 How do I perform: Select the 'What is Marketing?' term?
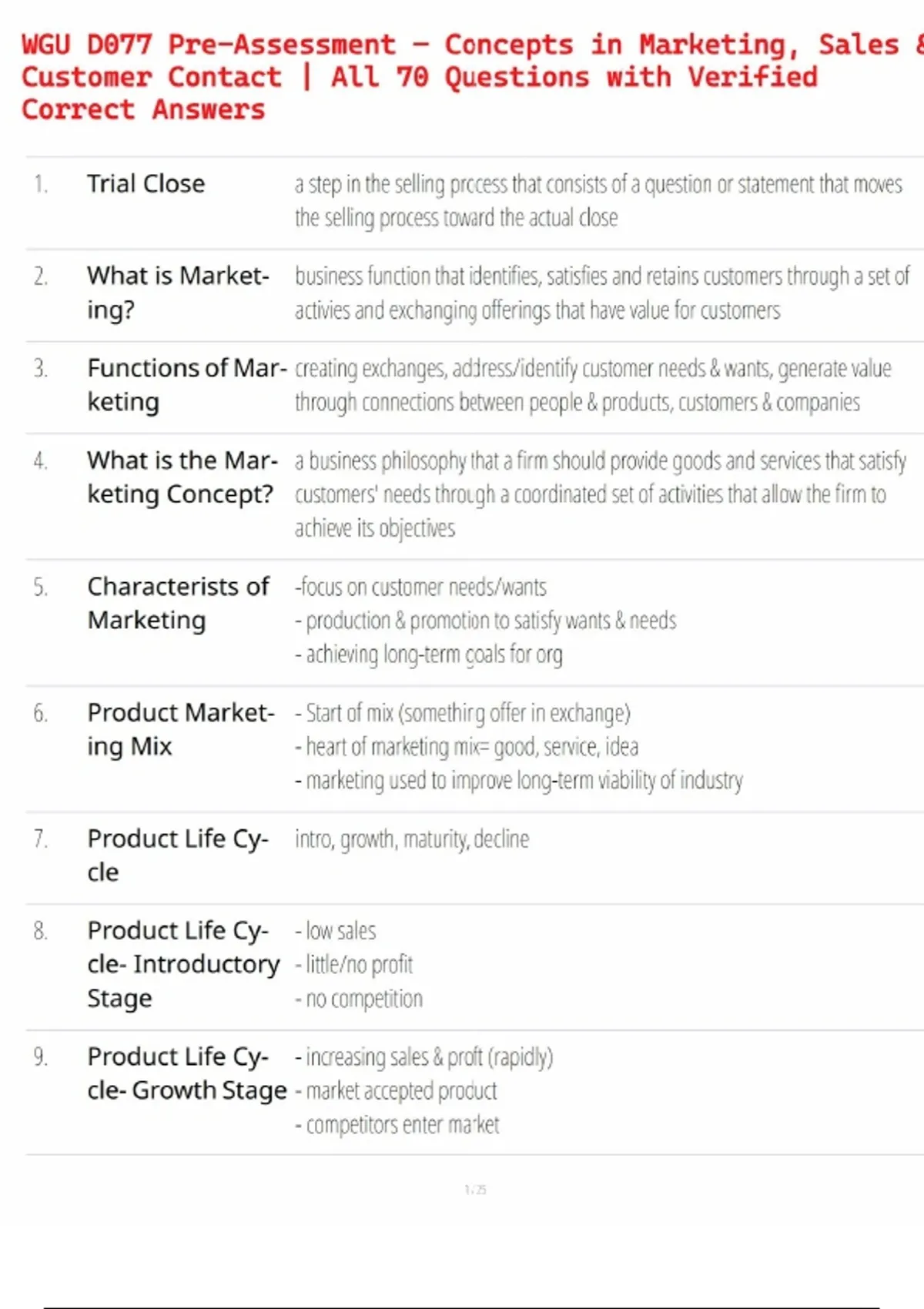[x=178, y=293]
